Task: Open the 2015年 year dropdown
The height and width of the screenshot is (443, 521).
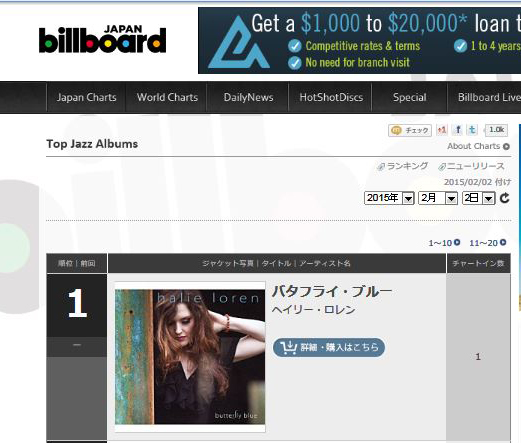Action: tap(389, 198)
